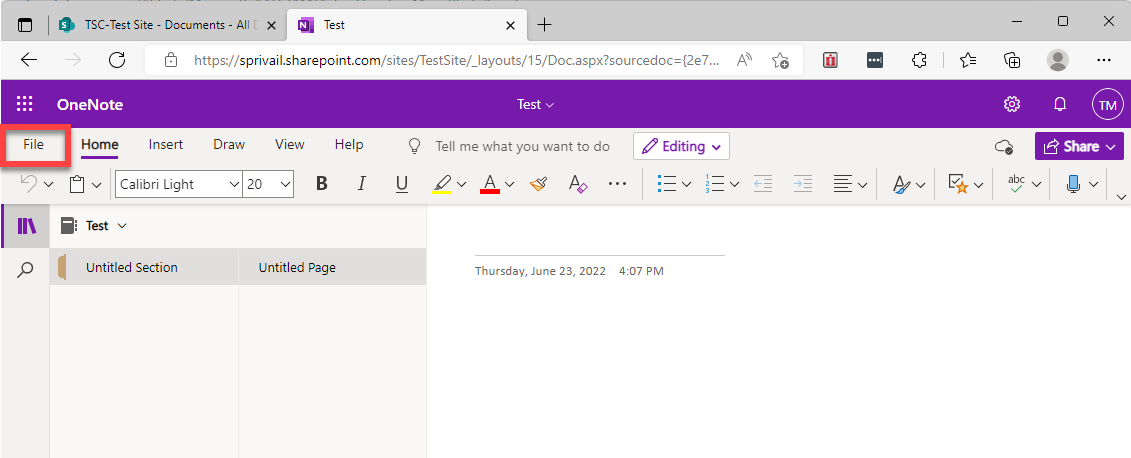Click the Format Painter brush icon

tap(538, 184)
